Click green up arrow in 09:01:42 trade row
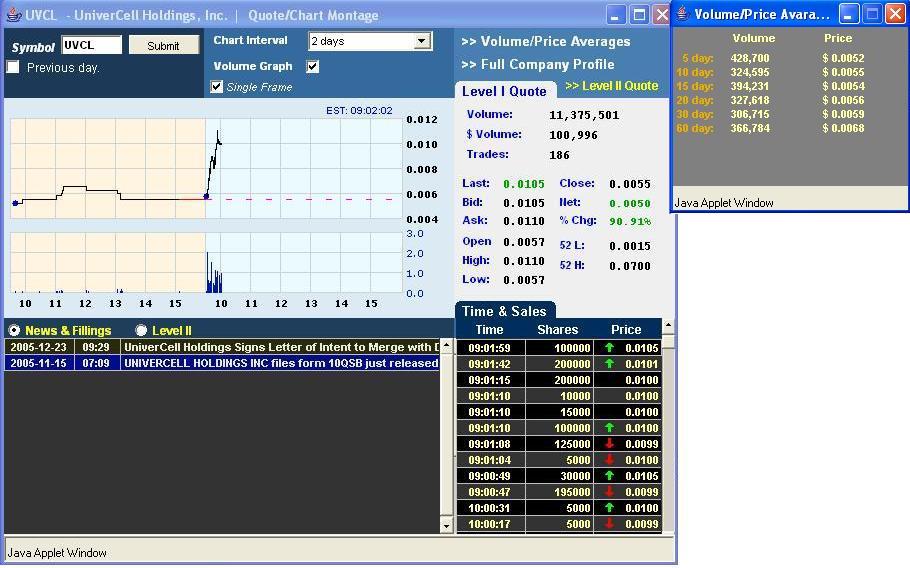 click(x=609, y=364)
